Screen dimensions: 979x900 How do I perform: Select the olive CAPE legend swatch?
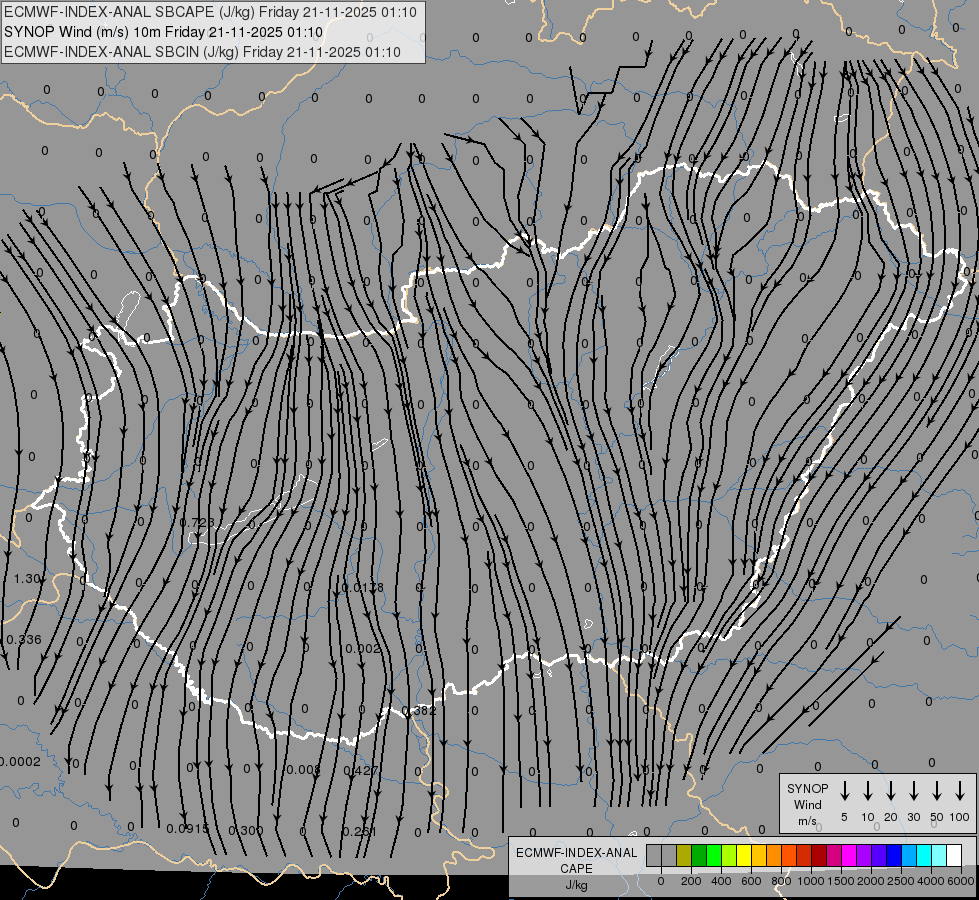coord(684,855)
